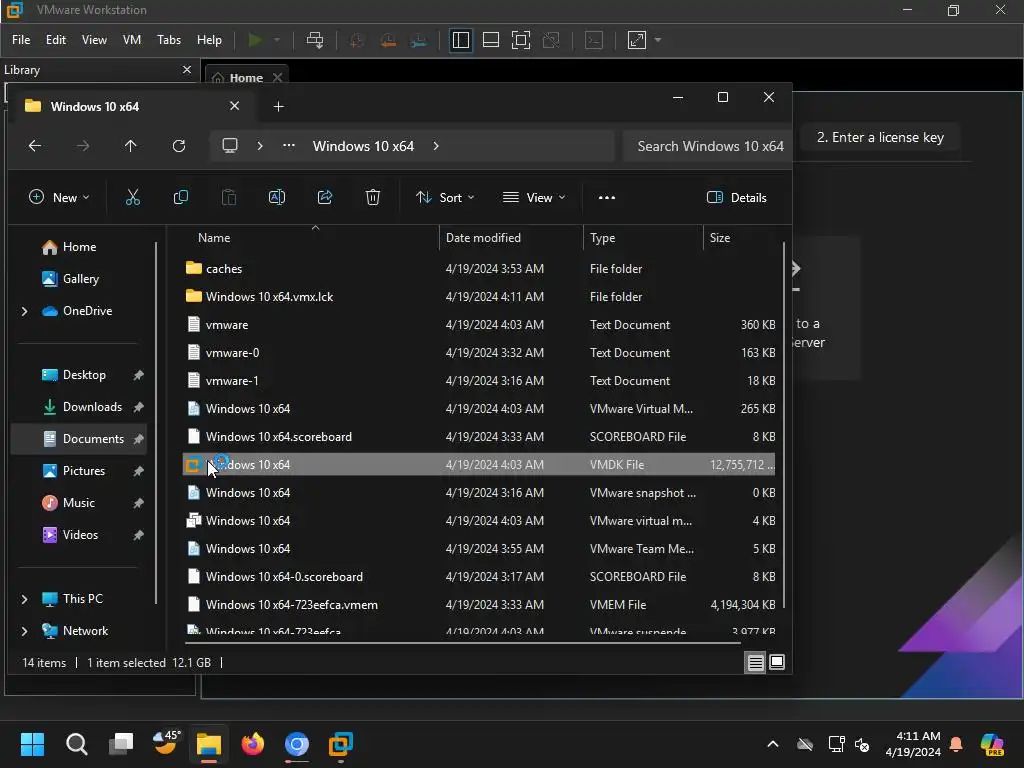Open the VMware File menu
Viewport: 1024px width, 768px height.
[21, 40]
